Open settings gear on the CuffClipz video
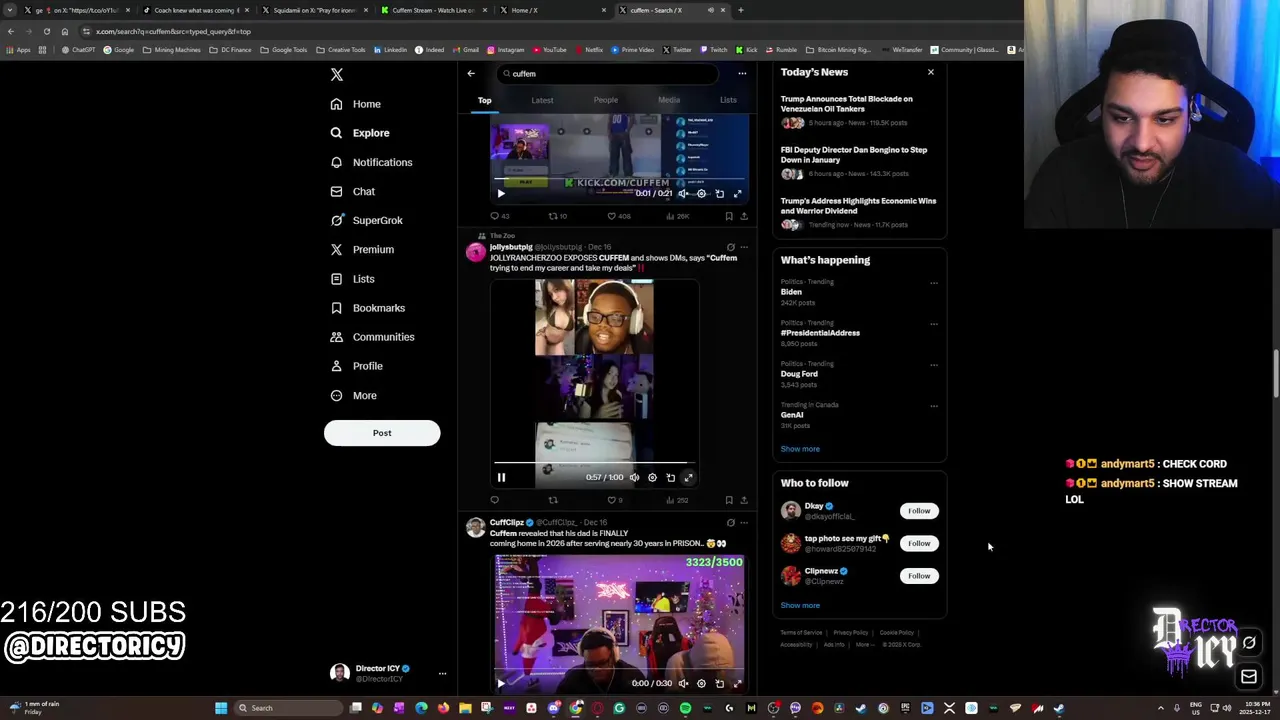Viewport: 1280px width, 720px height. [701, 684]
